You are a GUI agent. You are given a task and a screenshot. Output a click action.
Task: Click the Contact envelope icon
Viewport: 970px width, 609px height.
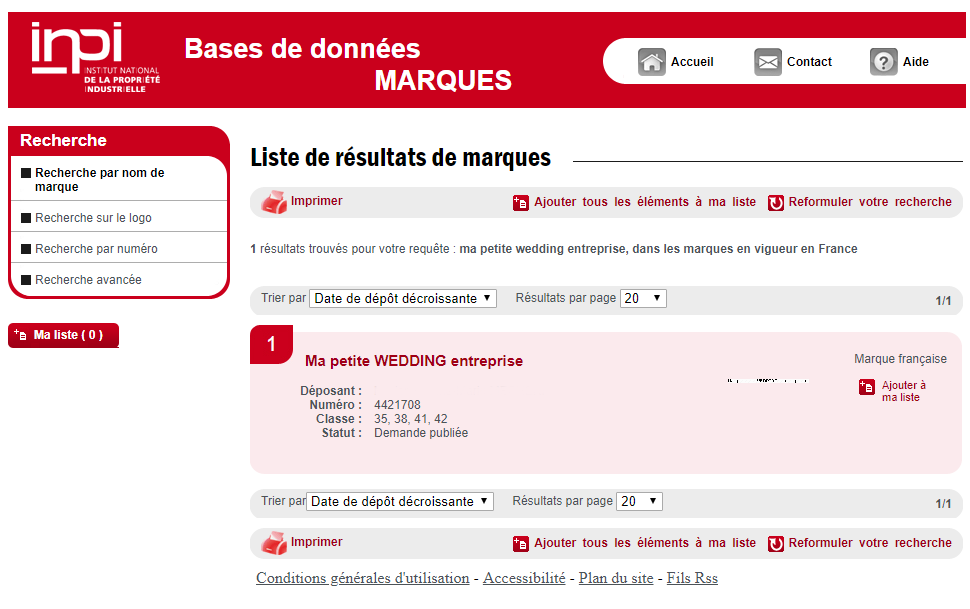click(768, 62)
